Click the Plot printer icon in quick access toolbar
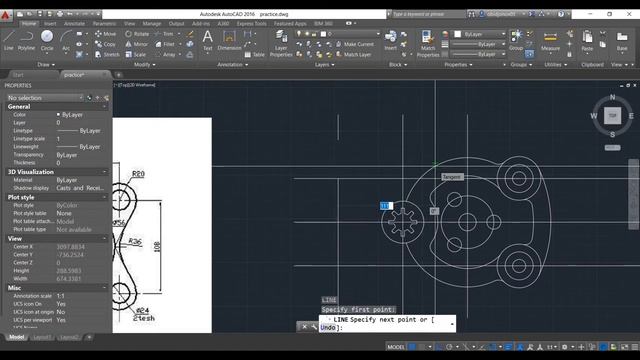Image resolution: width=640 pixels, height=360 pixels. tap(60, 14)
